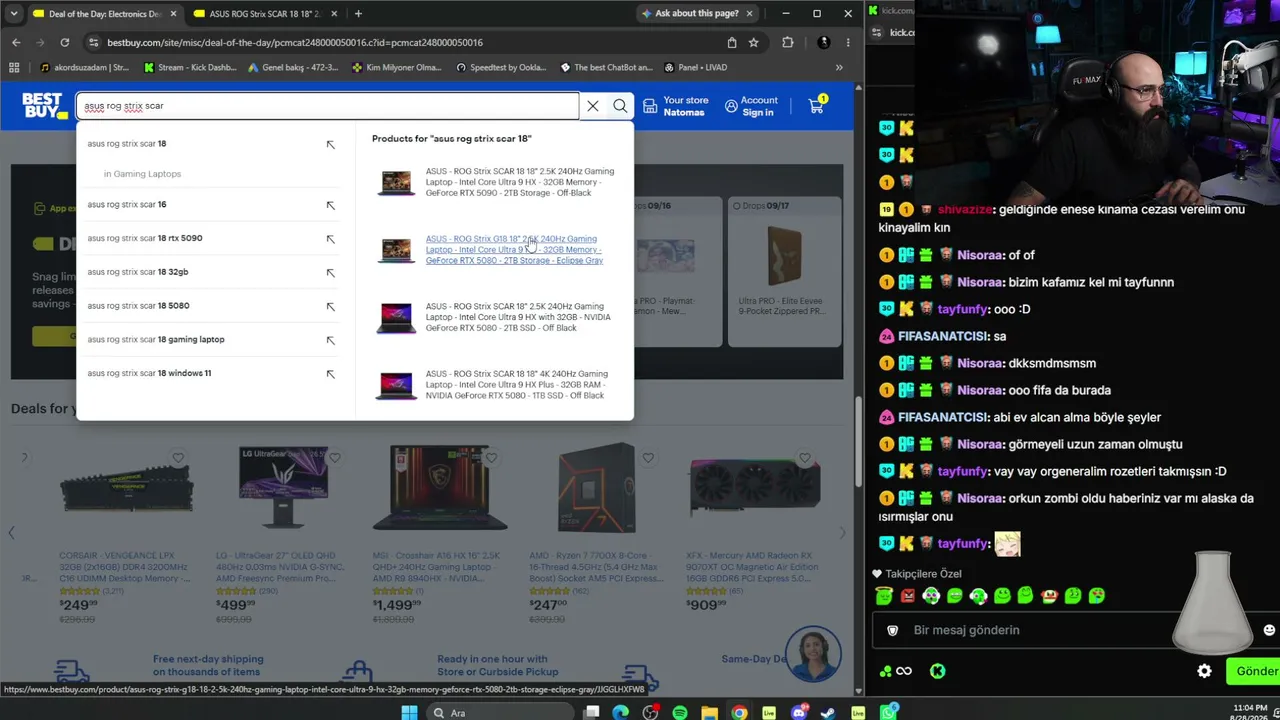Open a new browser tab
Image resolution: width=1280 pixels, height=720 pixels.
[x=358, y=13]
